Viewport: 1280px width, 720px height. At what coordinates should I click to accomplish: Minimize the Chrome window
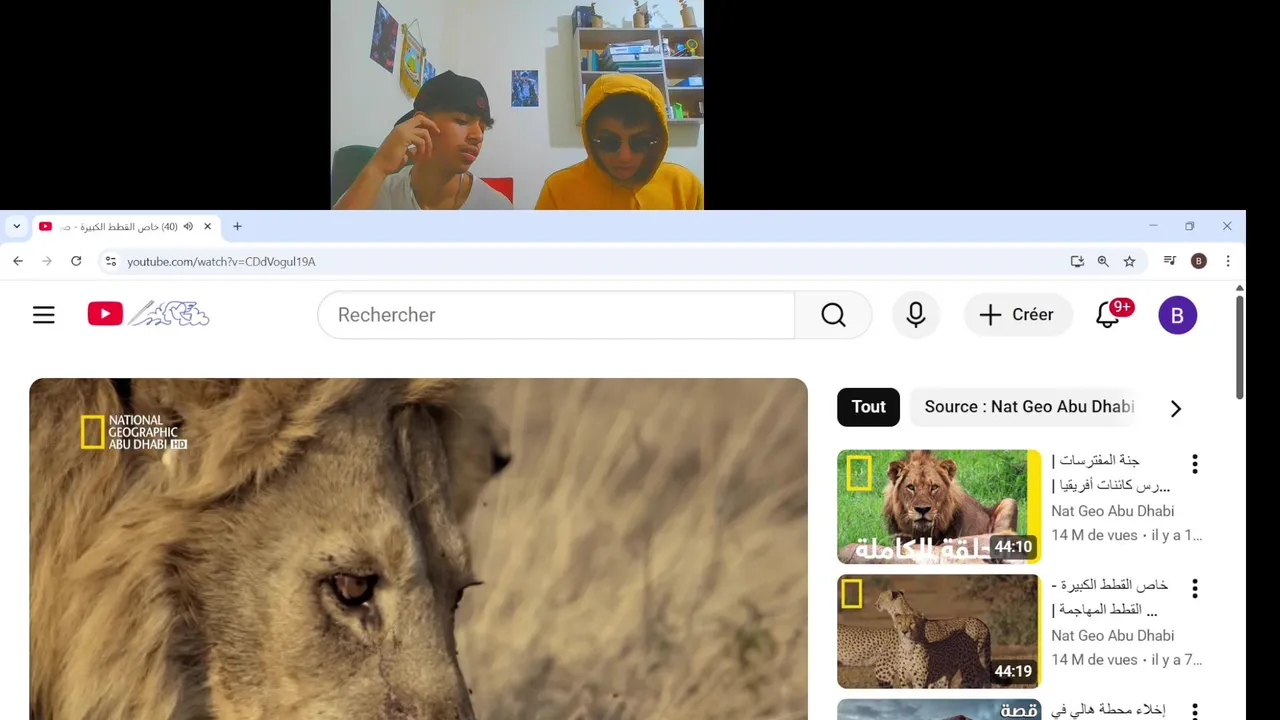coord(1153,226)
